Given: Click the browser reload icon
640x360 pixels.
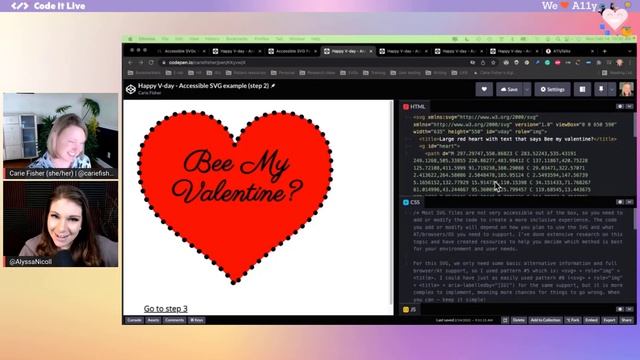Looking at the screenshot, I should [151, 62].
